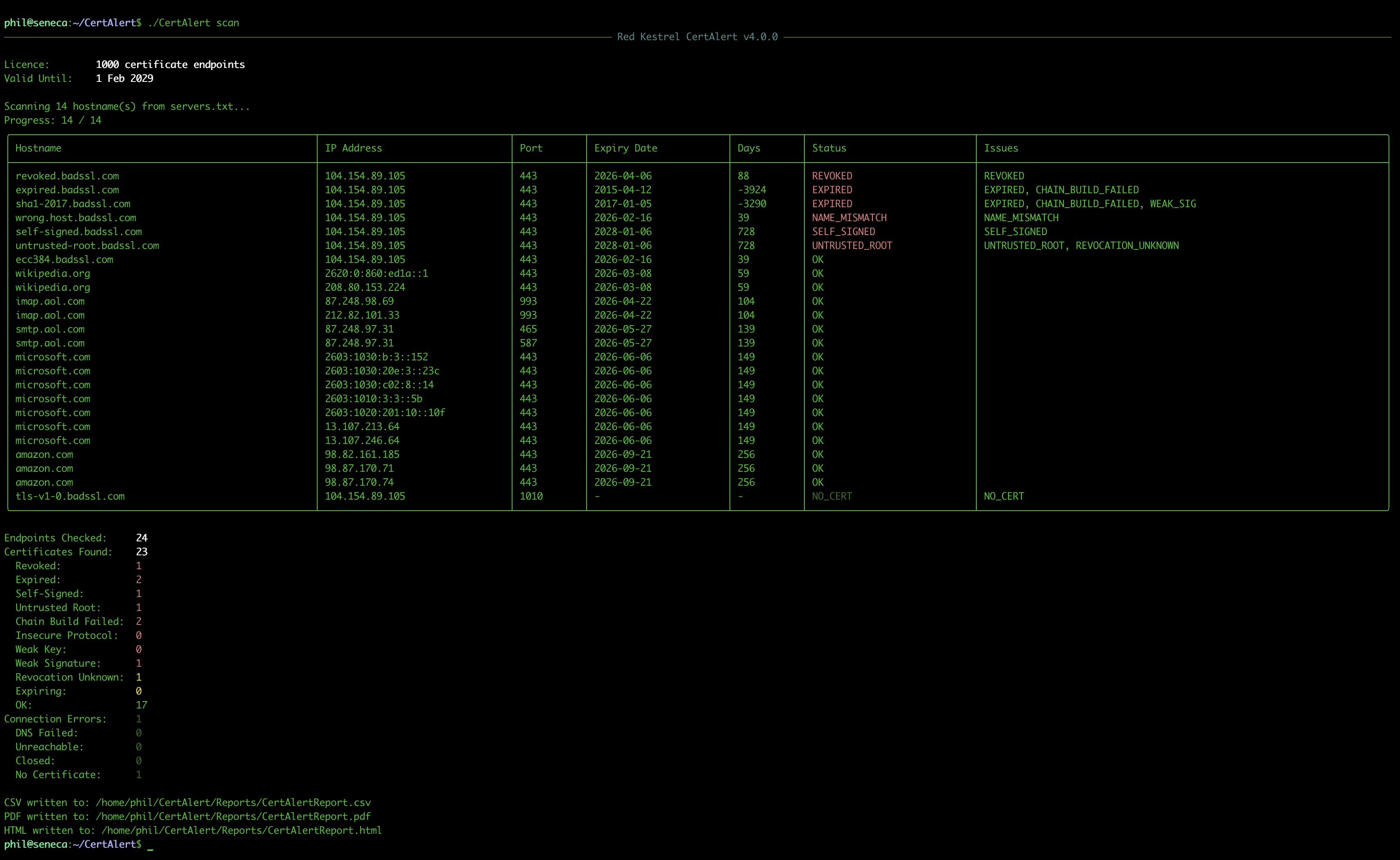Click the "Hostname" column header
Viewport: 1400px width, 860px height.
coord(38,148)
